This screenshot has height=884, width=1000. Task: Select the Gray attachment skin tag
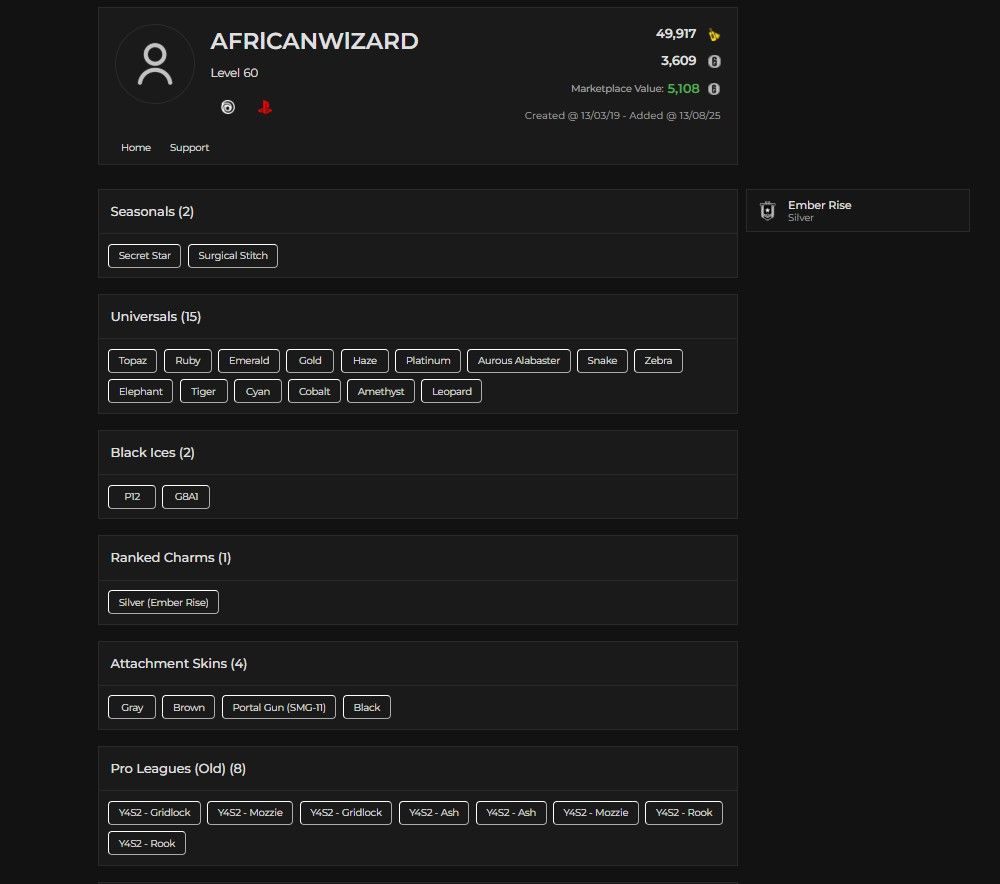coord(132,707)
